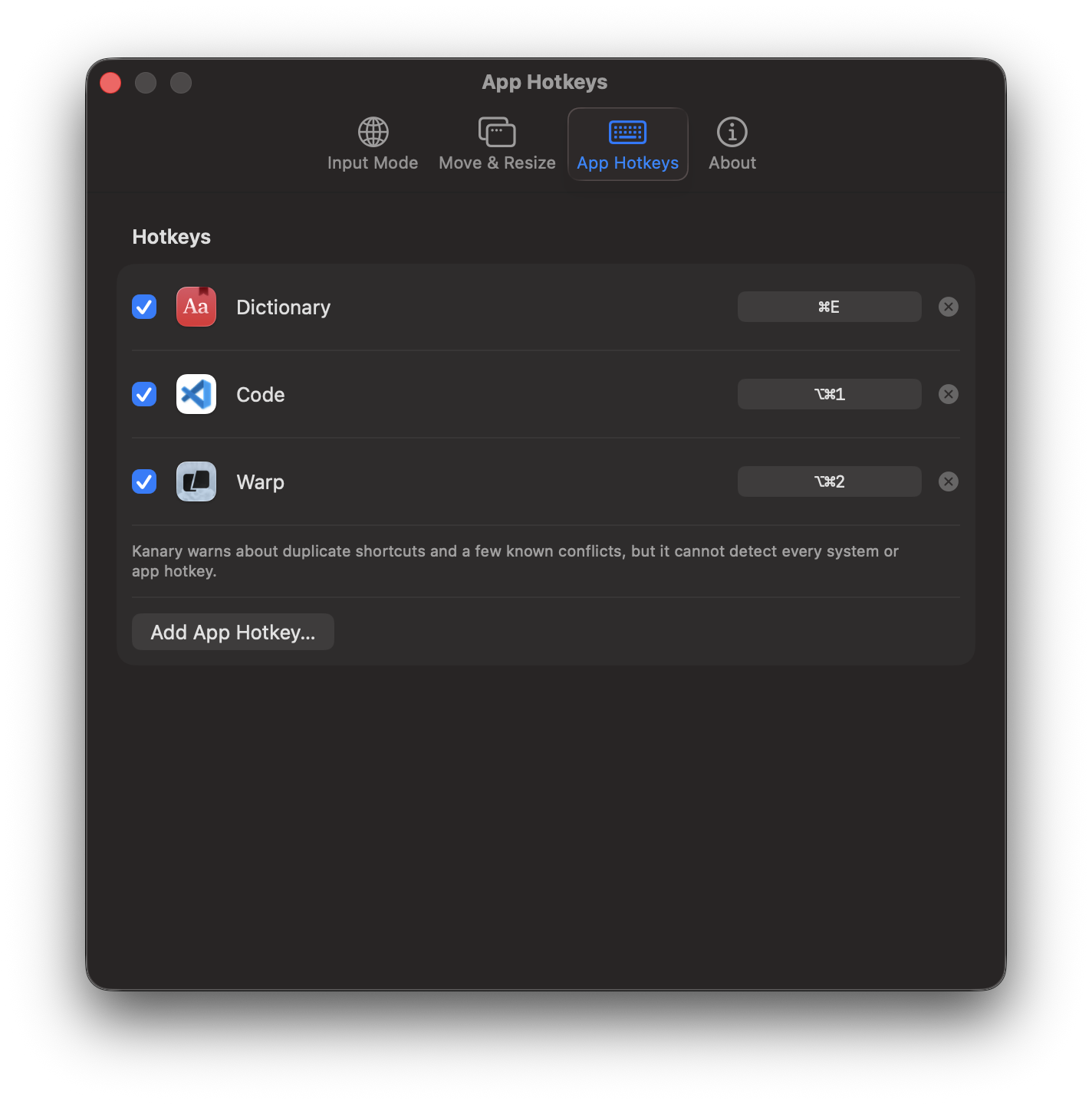Screen dimensions: 1092x1104
Task: Change the ⌥⌘2 shortcut field for Warp
Action: click(829, 481)
